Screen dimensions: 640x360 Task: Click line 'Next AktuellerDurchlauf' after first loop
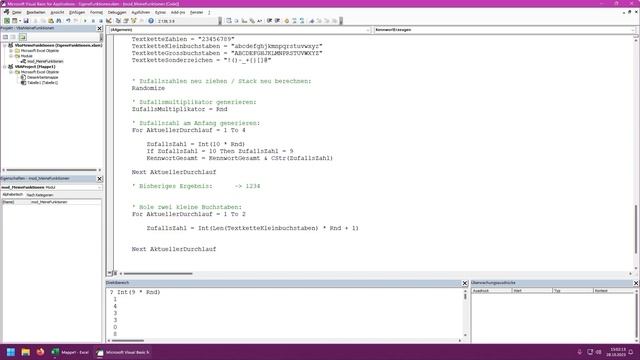click(174, 172)
